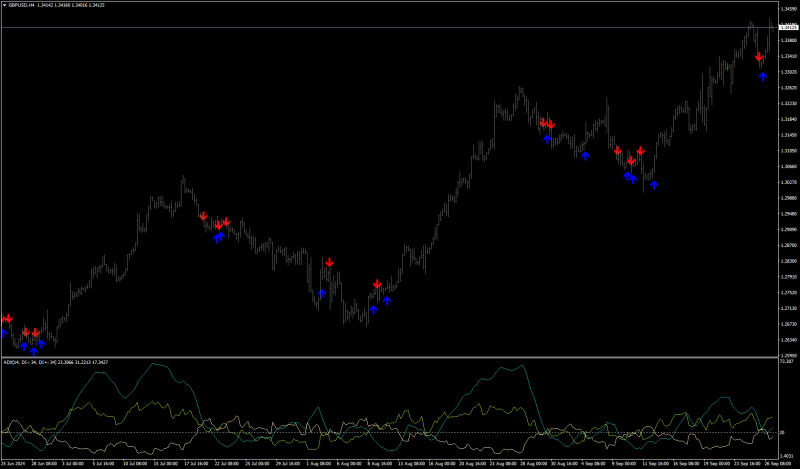Screen dimensions: 800x469
Task: Click the 1 Aug 08:00 time label
Action: 319,463
